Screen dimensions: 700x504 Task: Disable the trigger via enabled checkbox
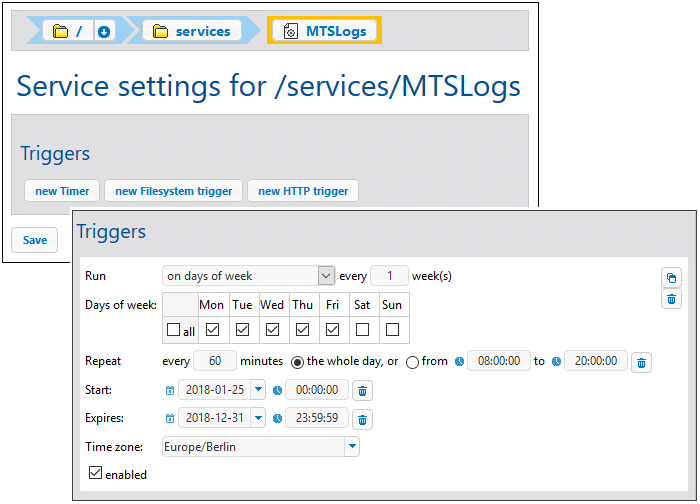[95, 474]
